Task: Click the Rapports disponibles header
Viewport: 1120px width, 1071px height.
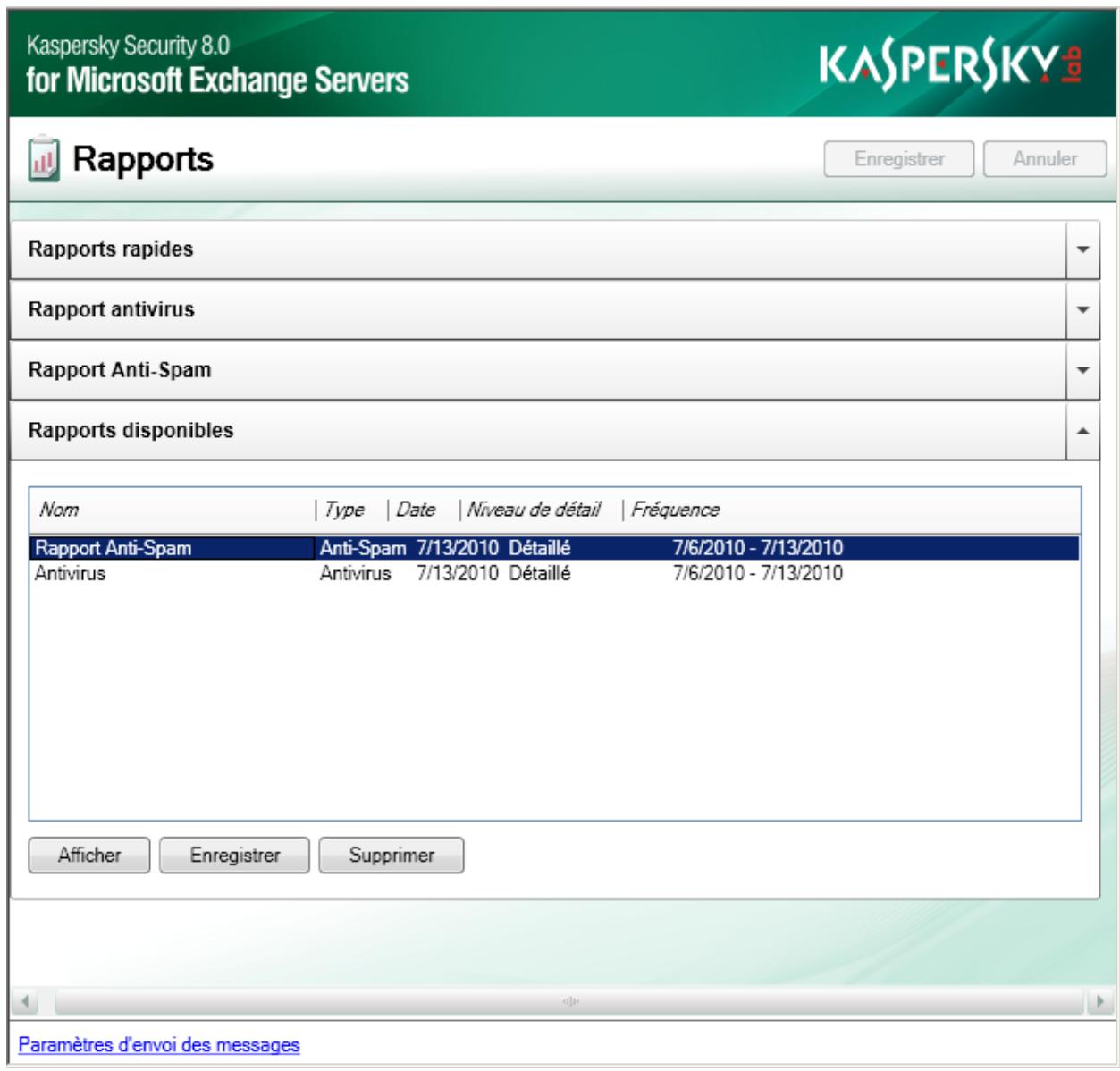Action: (x=538, y=431)
